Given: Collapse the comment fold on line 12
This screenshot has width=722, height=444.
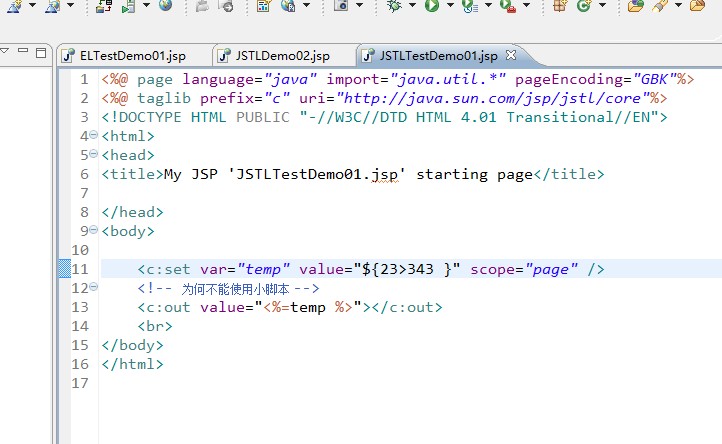Looking at the screenshot, I should pos(93,288).
